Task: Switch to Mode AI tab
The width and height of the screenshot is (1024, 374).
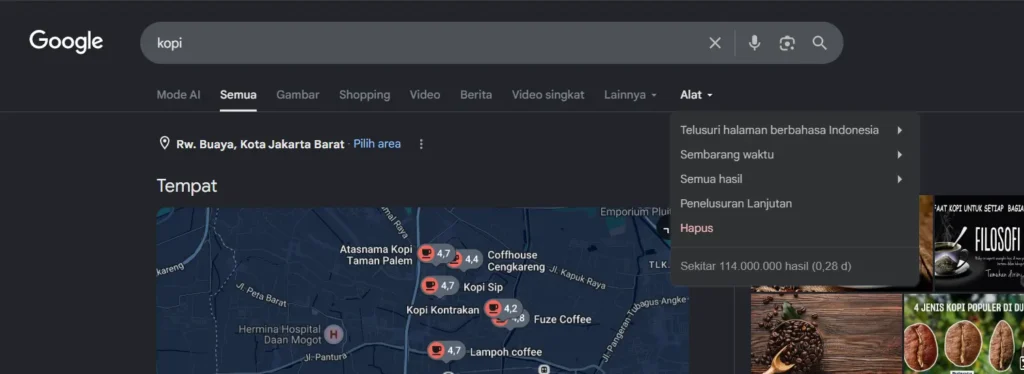Action: pyautogui.click(x=178, y=95)
